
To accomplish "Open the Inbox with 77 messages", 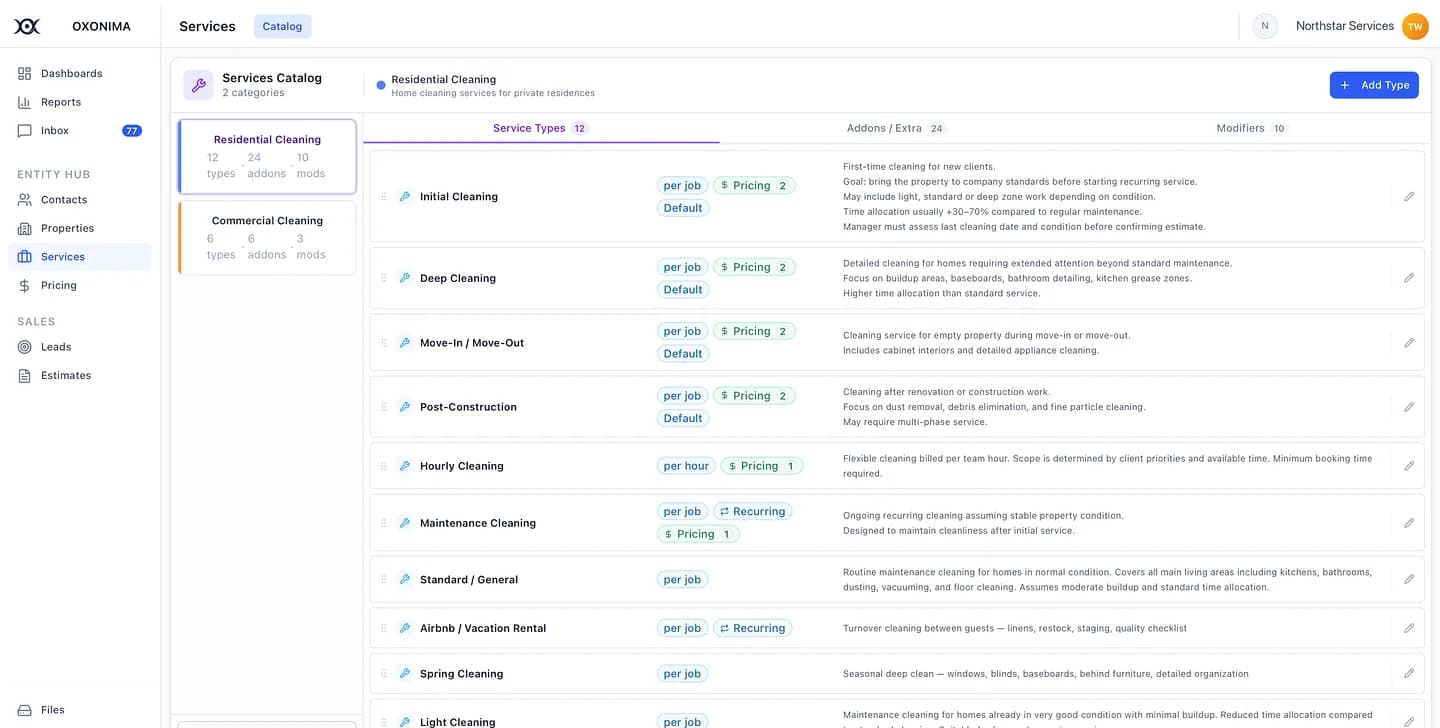I will 80,130.
